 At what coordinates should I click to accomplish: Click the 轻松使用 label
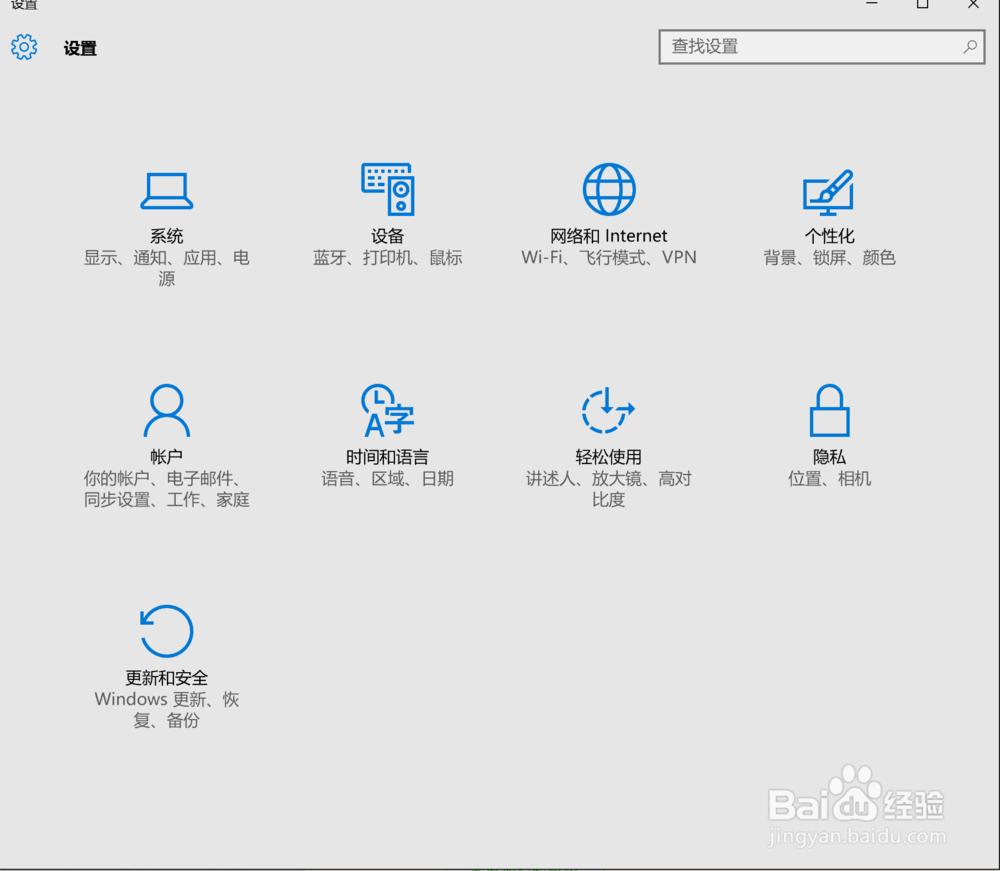608,457
